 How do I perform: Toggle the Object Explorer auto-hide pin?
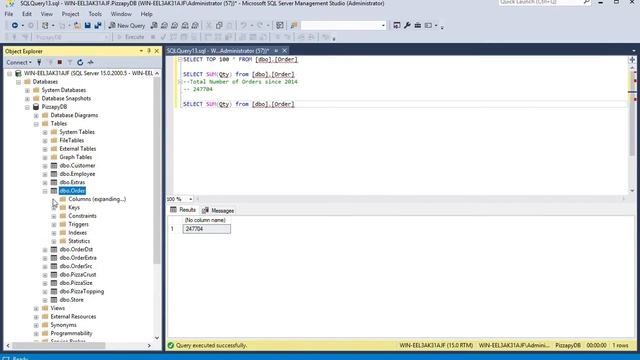point(149,51)
